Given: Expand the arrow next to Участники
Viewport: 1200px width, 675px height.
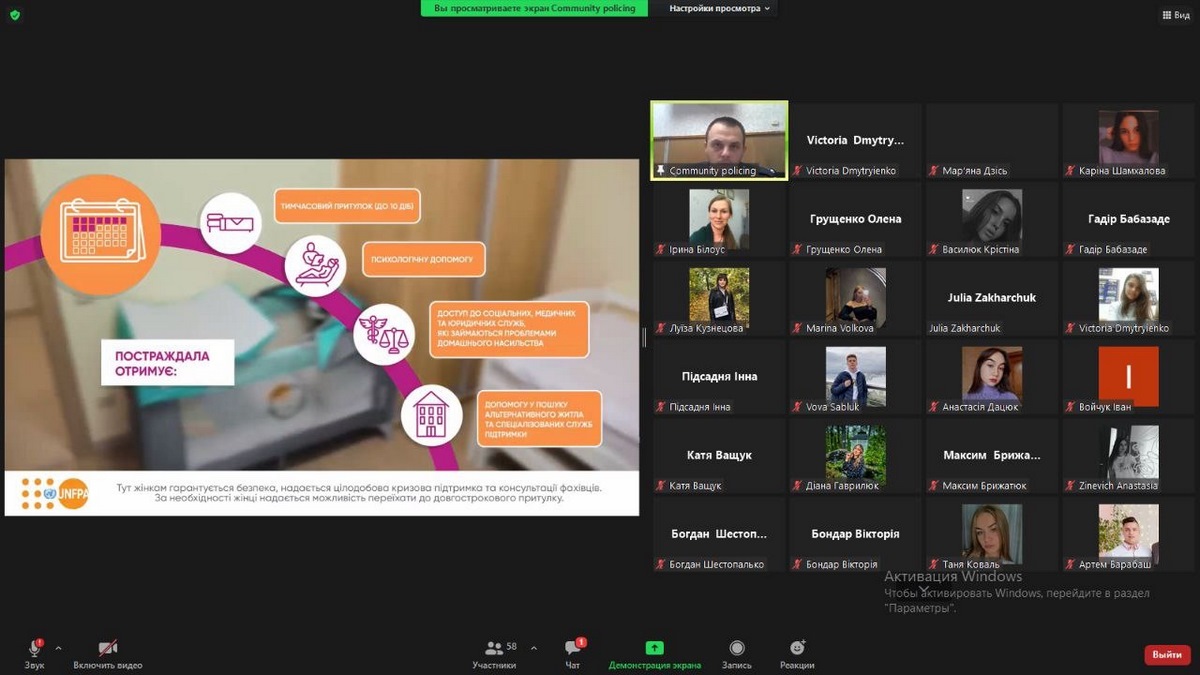Looking at the screenshot, I should (x=533, y=648).
